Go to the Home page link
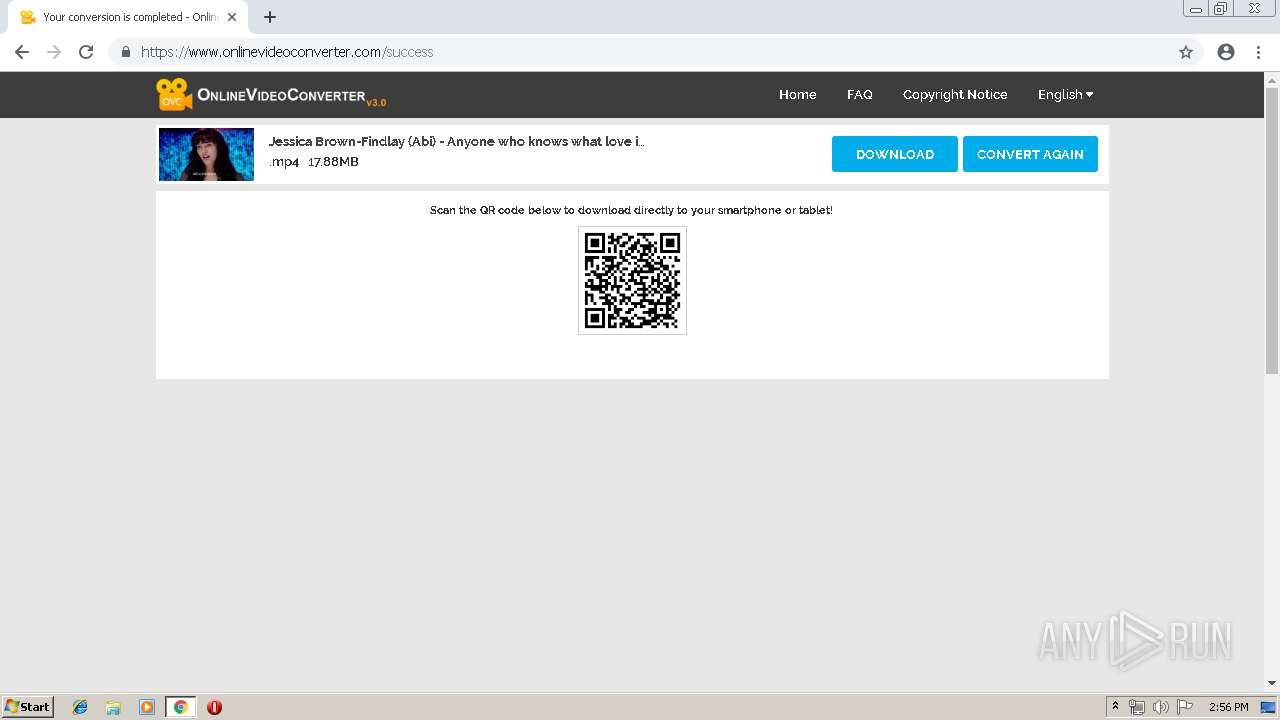The height and width of the screenshot is (720, 1280). point(797,94)
